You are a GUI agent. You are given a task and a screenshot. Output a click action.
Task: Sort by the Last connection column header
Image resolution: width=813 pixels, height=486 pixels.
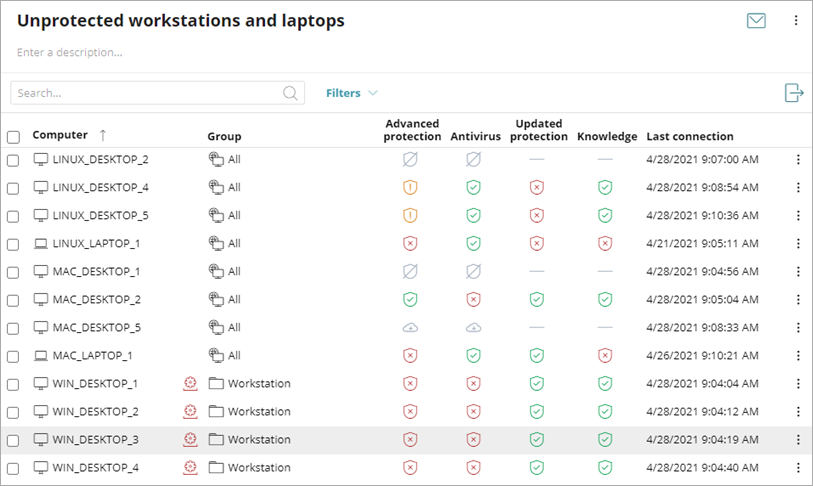690,136
